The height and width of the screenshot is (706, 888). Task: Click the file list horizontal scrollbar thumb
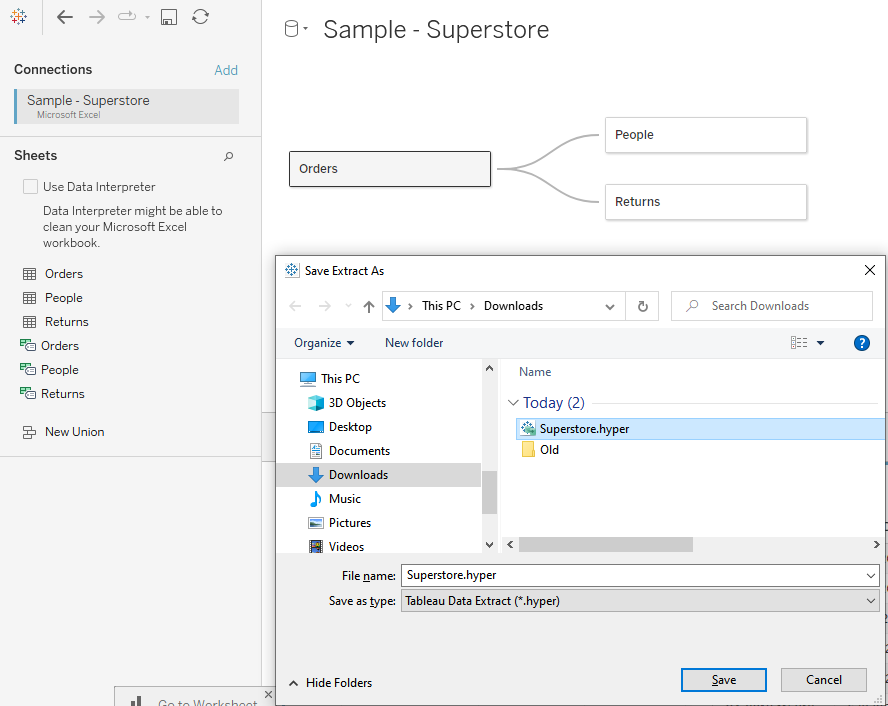(x=605, y=545)
